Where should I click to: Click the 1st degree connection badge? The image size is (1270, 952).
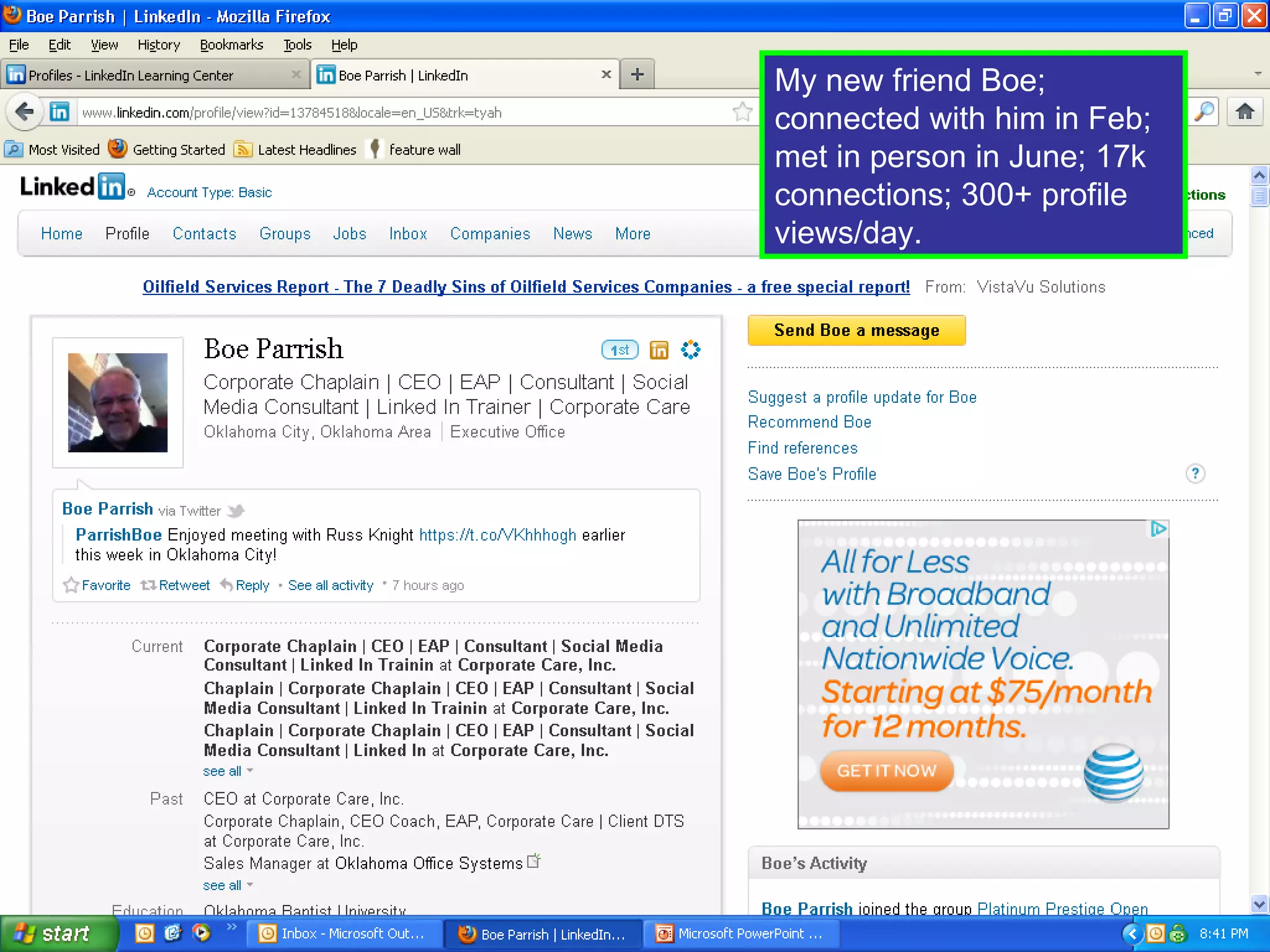coord(619,350)
